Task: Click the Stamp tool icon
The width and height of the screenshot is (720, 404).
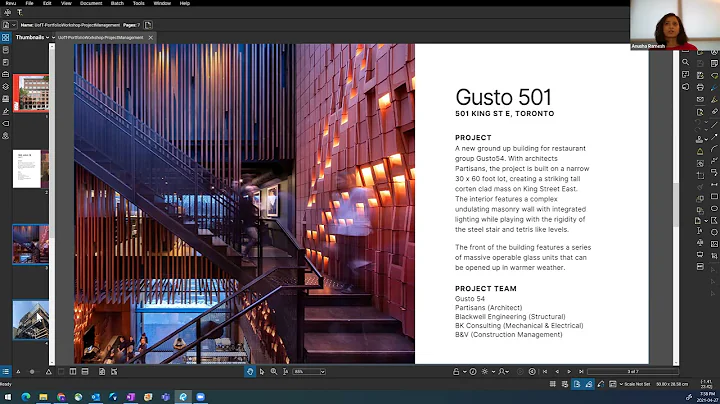Action: click(x=699, y=139)
